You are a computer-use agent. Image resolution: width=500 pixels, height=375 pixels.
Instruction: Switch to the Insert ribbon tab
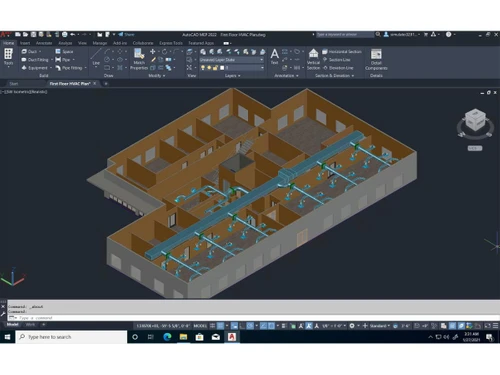click(x=25, y=43)
